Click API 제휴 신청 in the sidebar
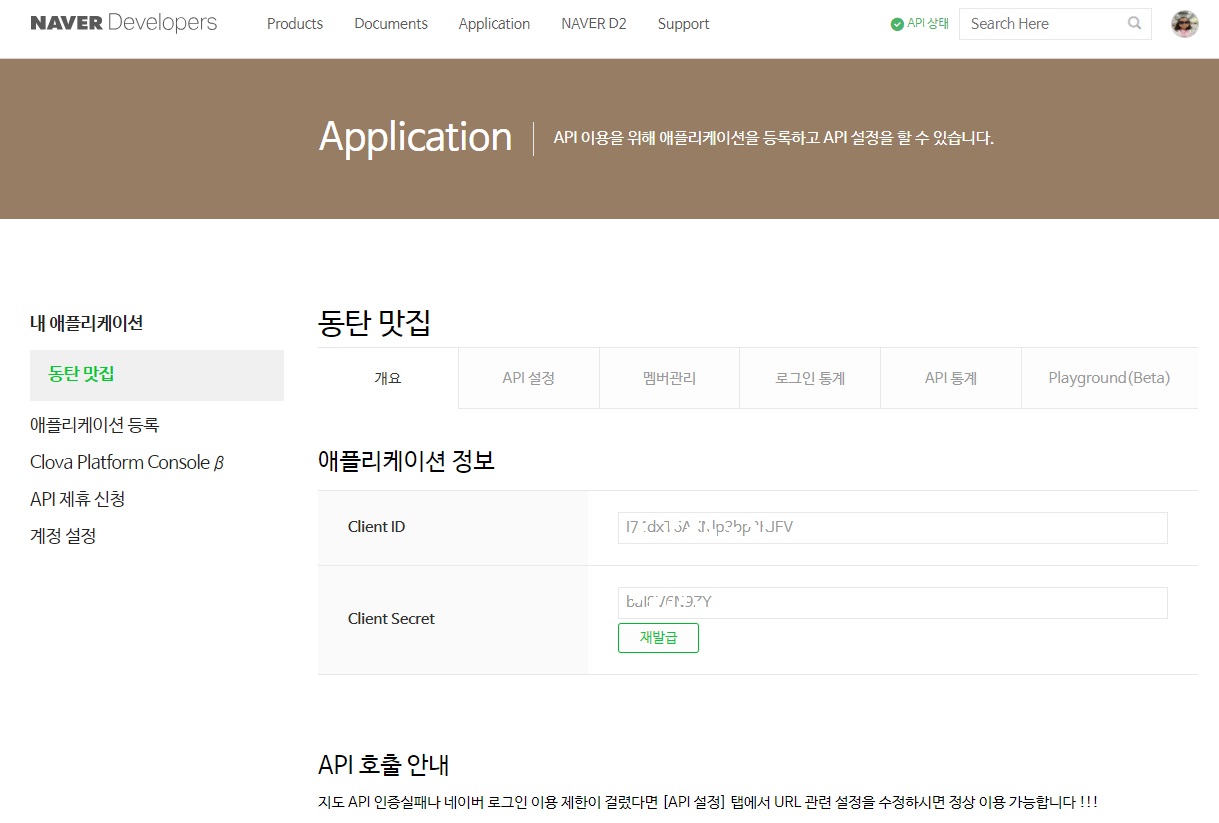 click(78, 499)
